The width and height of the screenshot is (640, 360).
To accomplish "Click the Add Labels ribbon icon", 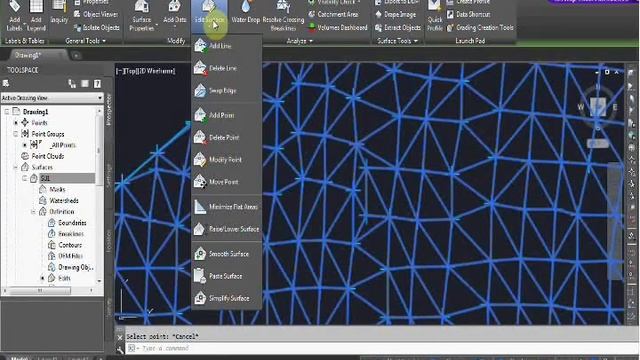I will (x=14, y=16).
